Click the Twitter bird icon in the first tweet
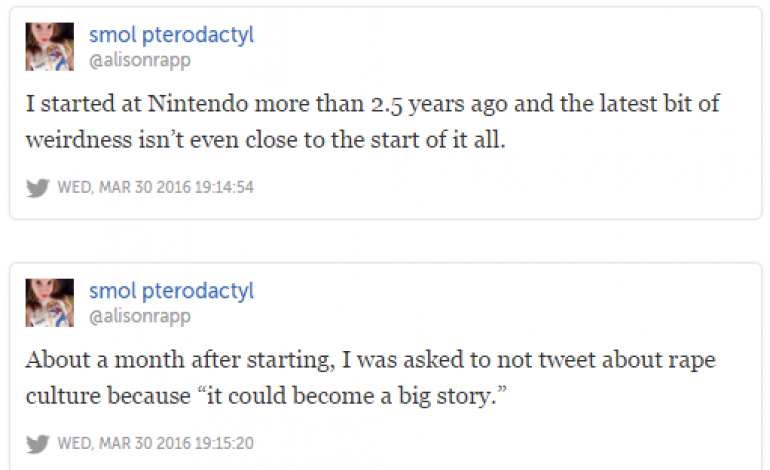770x470 pixels. pyautogui.click(x=38, y=187)
